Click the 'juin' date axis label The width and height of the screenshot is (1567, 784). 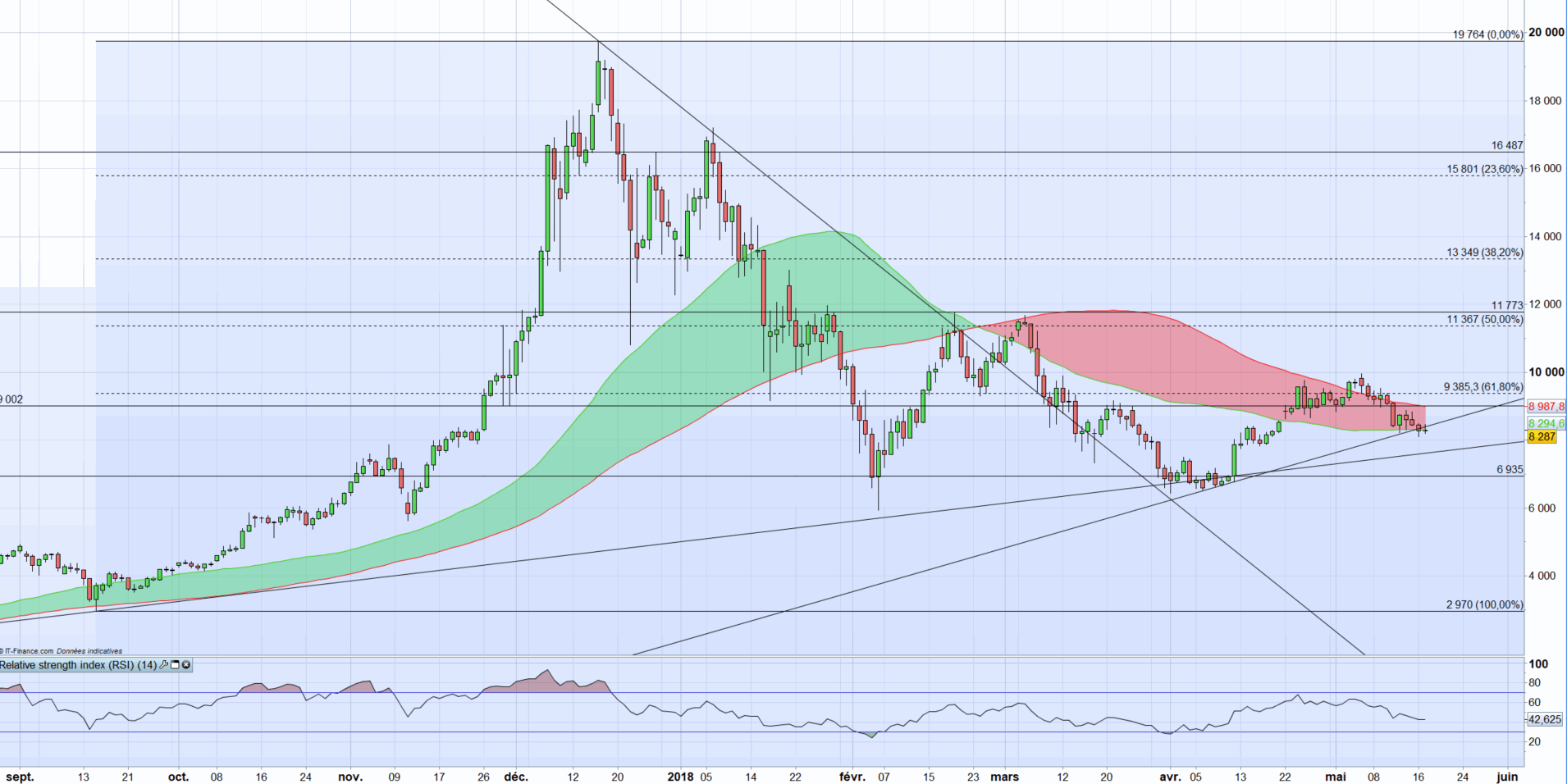coord(1507,777)
